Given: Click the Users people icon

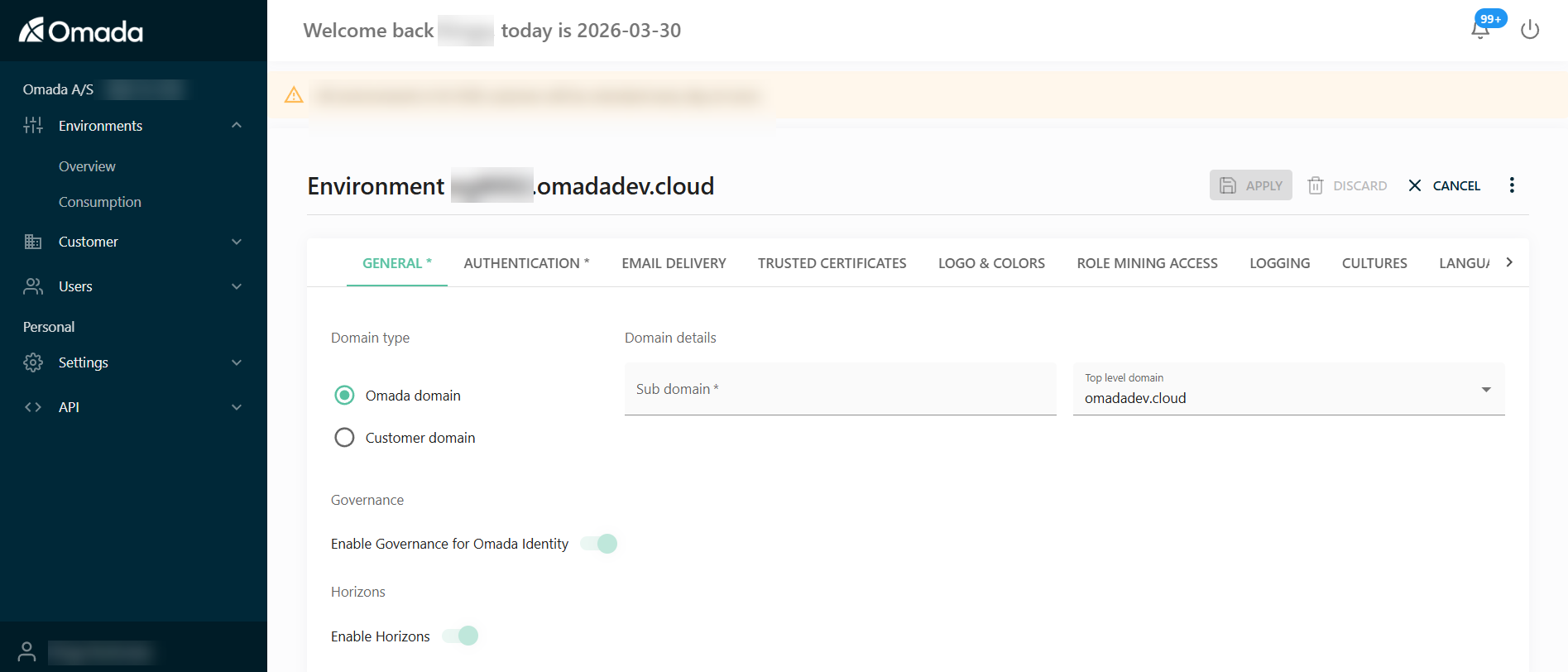Looking at the screenshot, I should [33, 286].
